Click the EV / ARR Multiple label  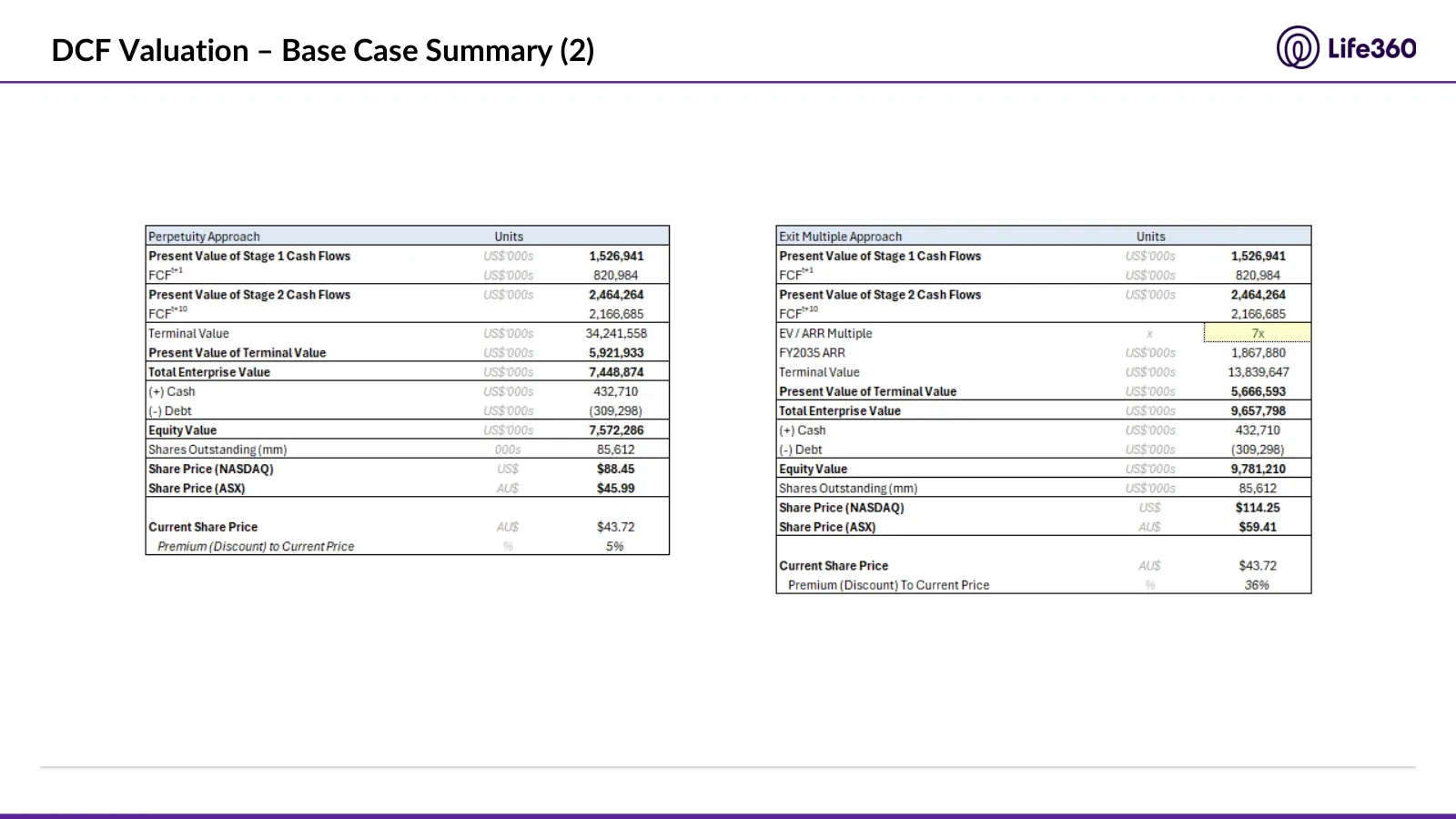tap(825, 334)
